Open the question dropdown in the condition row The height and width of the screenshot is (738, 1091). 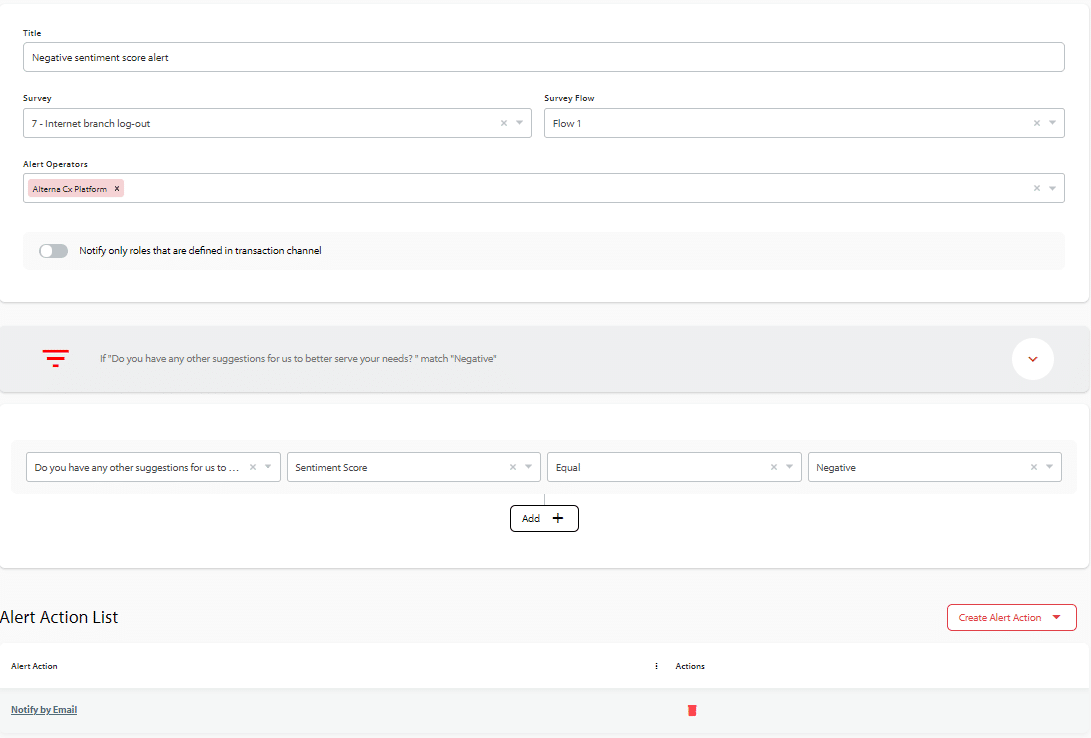point(268,467)
